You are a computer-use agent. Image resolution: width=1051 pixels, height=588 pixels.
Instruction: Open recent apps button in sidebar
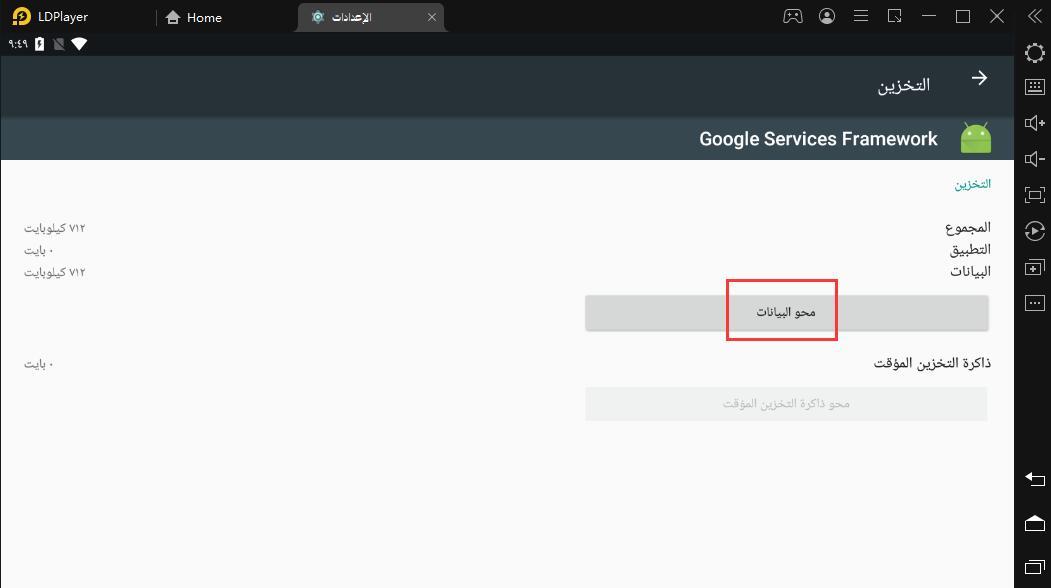1034,567
